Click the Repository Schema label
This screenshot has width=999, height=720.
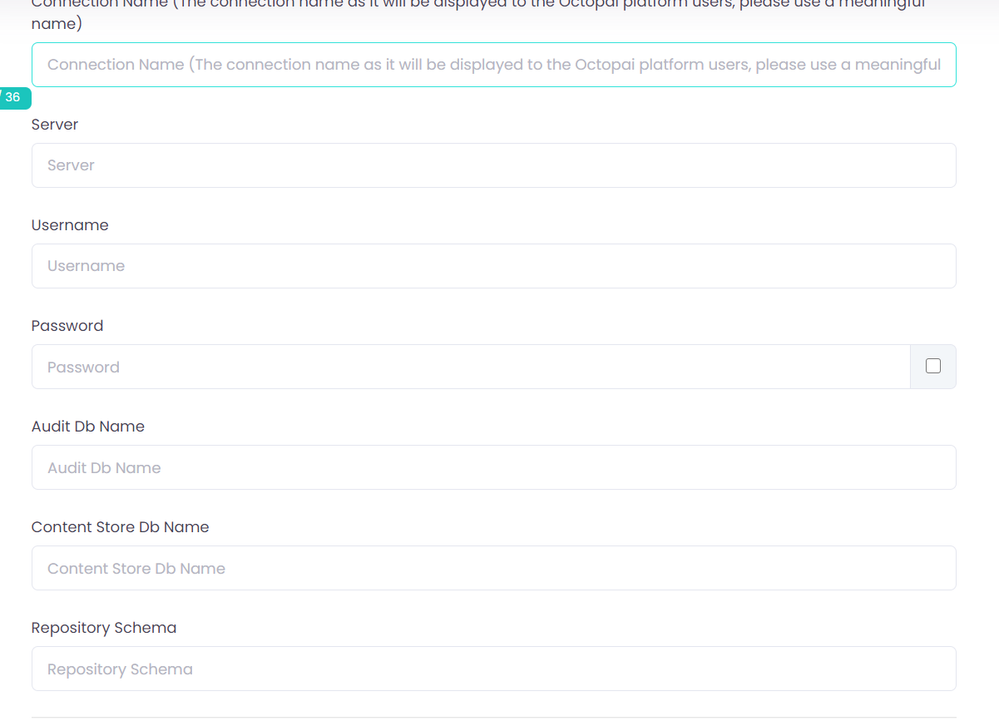click(104, 628)
